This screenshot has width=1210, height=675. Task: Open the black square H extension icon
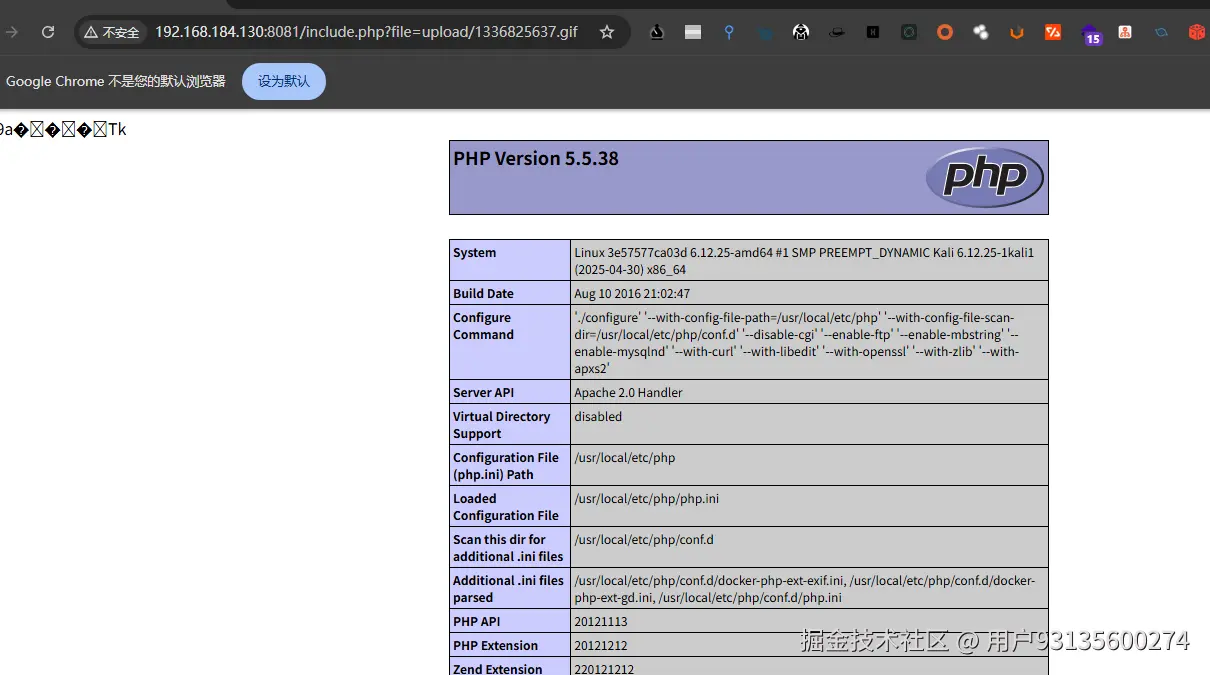pyautogui.click(x=873, y=32)
